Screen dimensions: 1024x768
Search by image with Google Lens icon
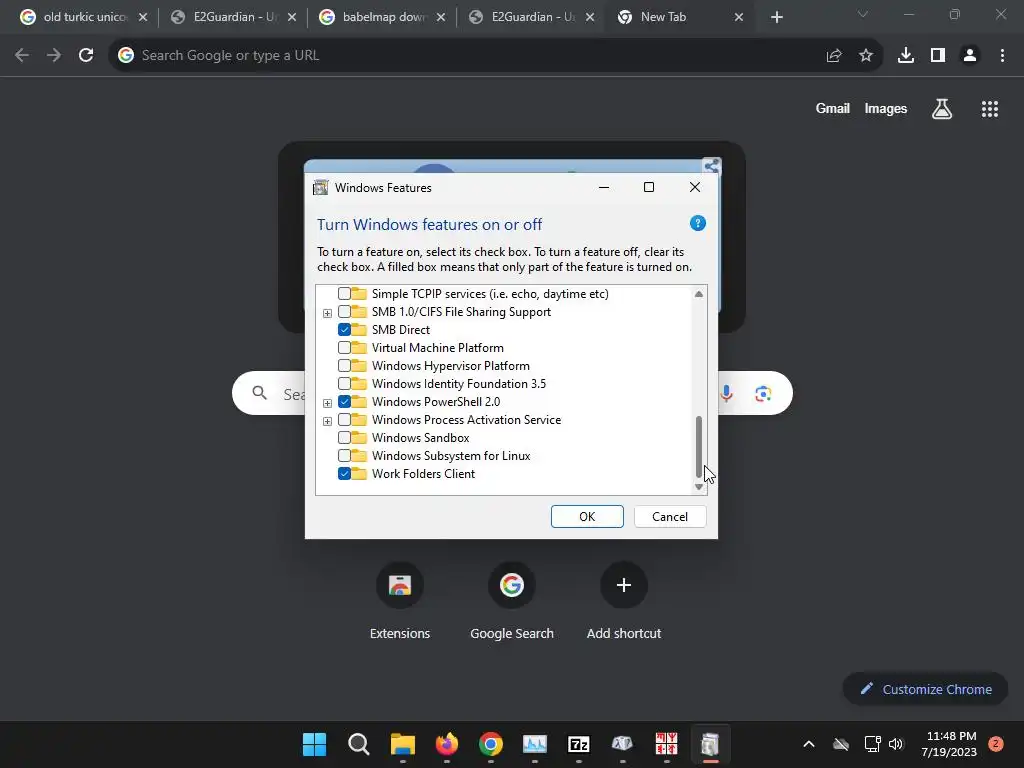[763, 393]
